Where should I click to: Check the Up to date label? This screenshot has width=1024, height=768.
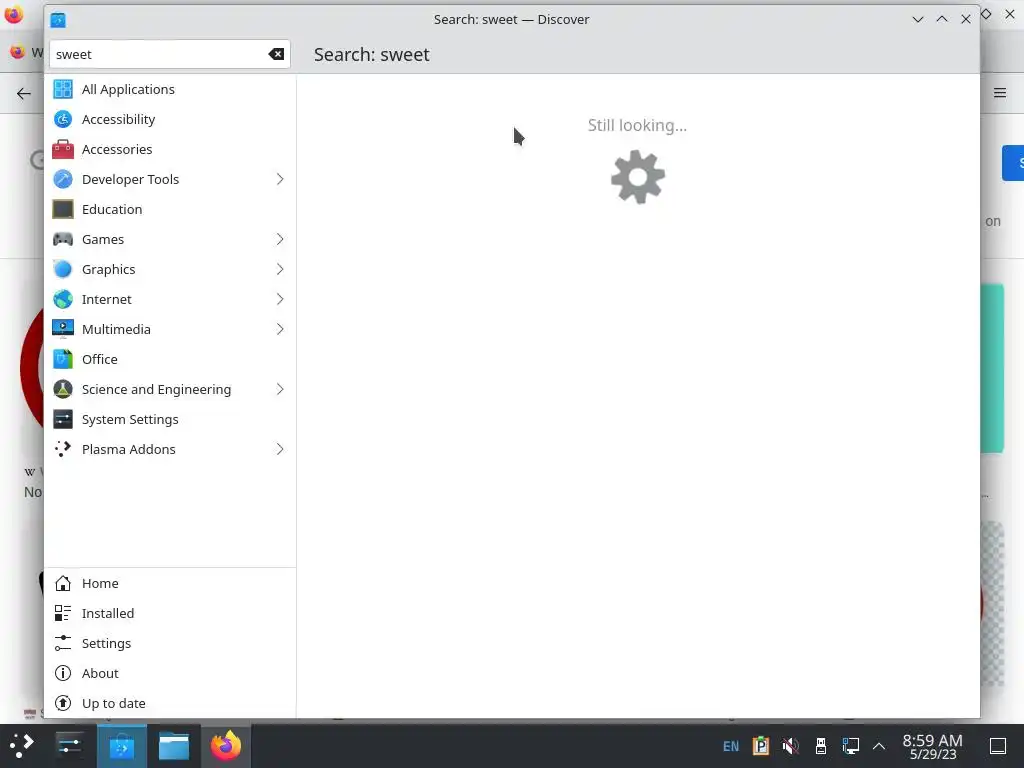click(x=114, y=704)
